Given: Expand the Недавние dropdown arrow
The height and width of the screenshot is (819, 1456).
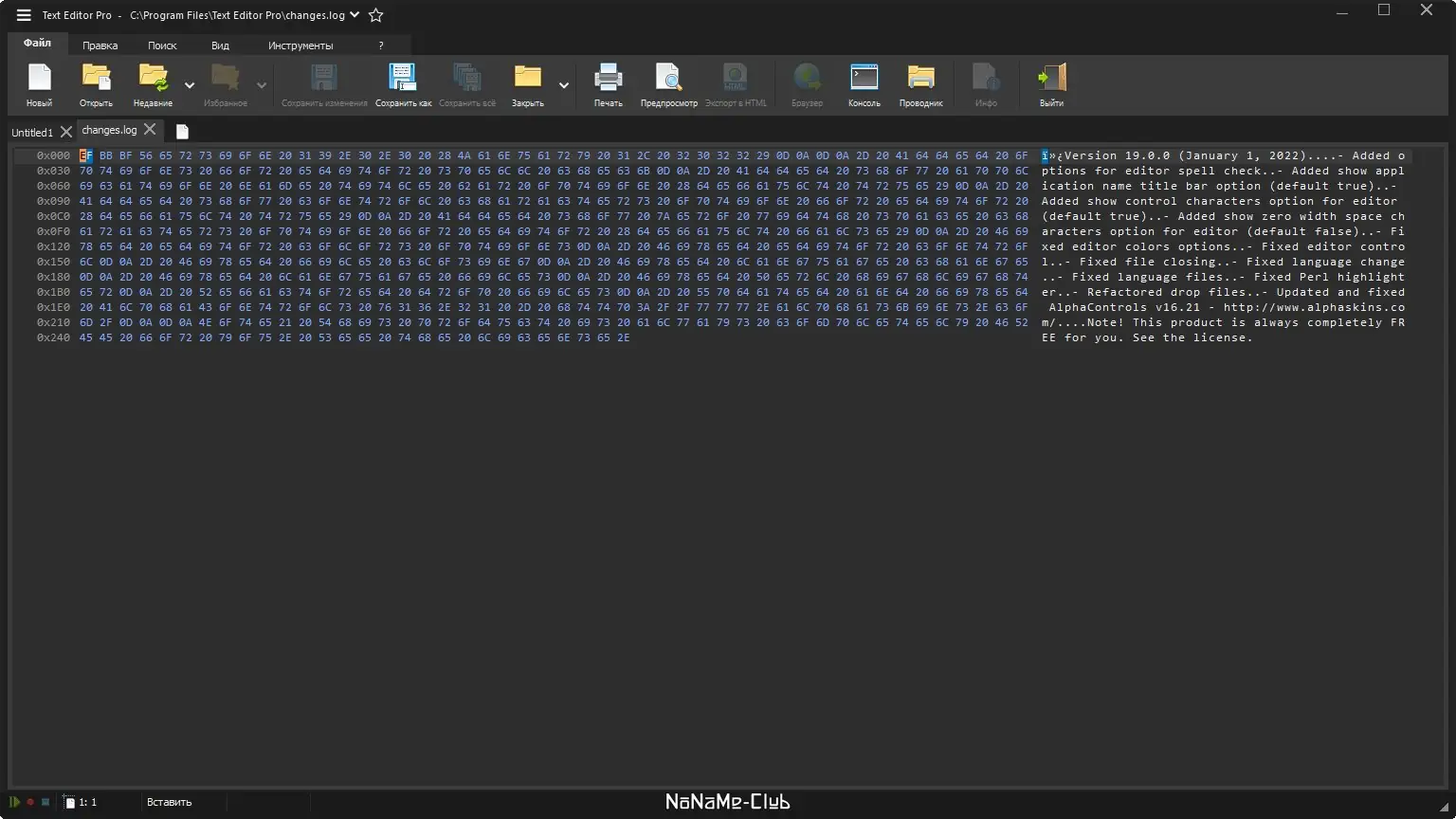Looking at the screenshot, I should click(x=190, y=85).
